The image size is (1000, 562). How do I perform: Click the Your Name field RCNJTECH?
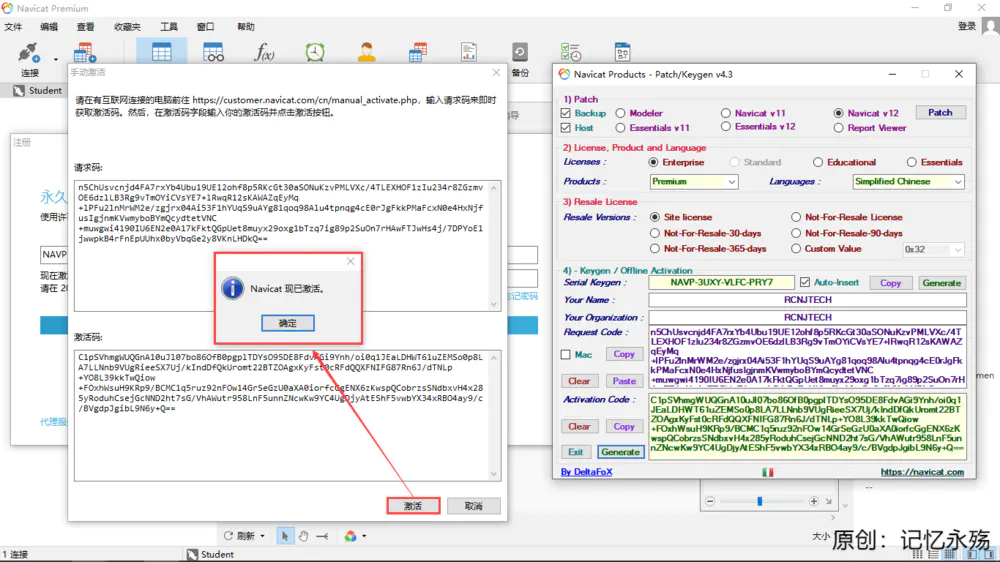[807, 300]
